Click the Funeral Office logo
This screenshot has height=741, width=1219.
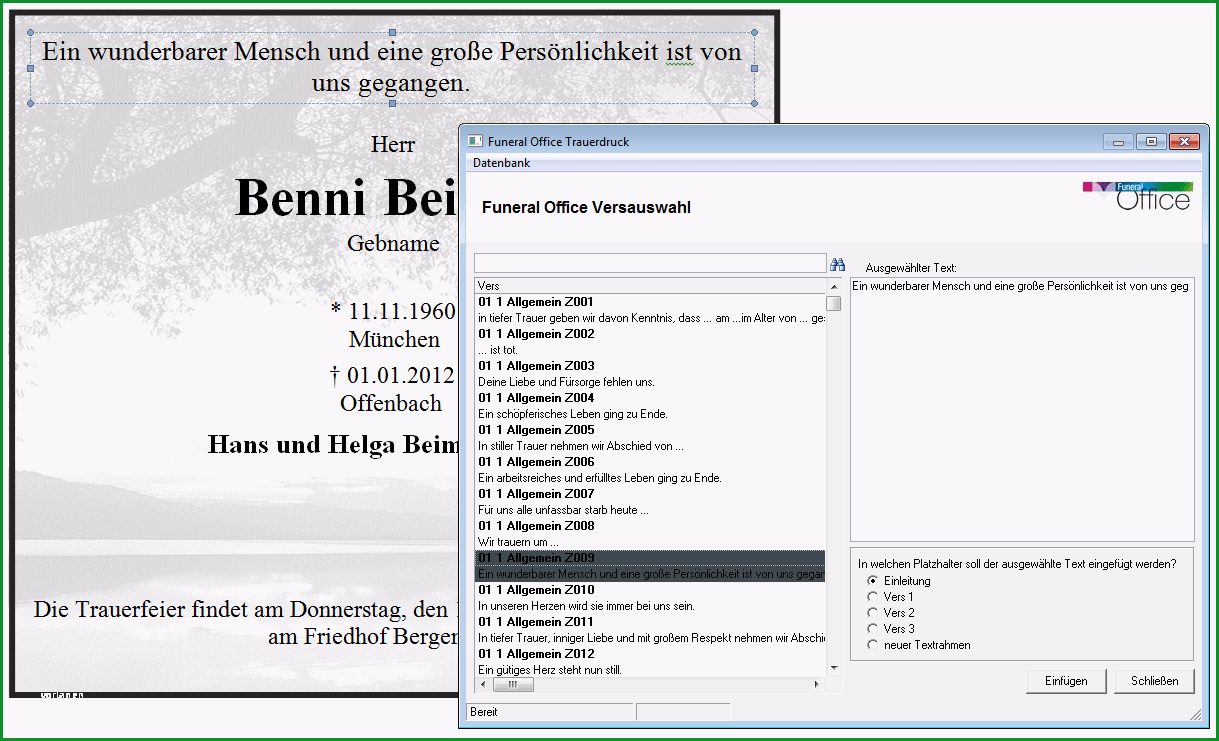click(1138, 196)
